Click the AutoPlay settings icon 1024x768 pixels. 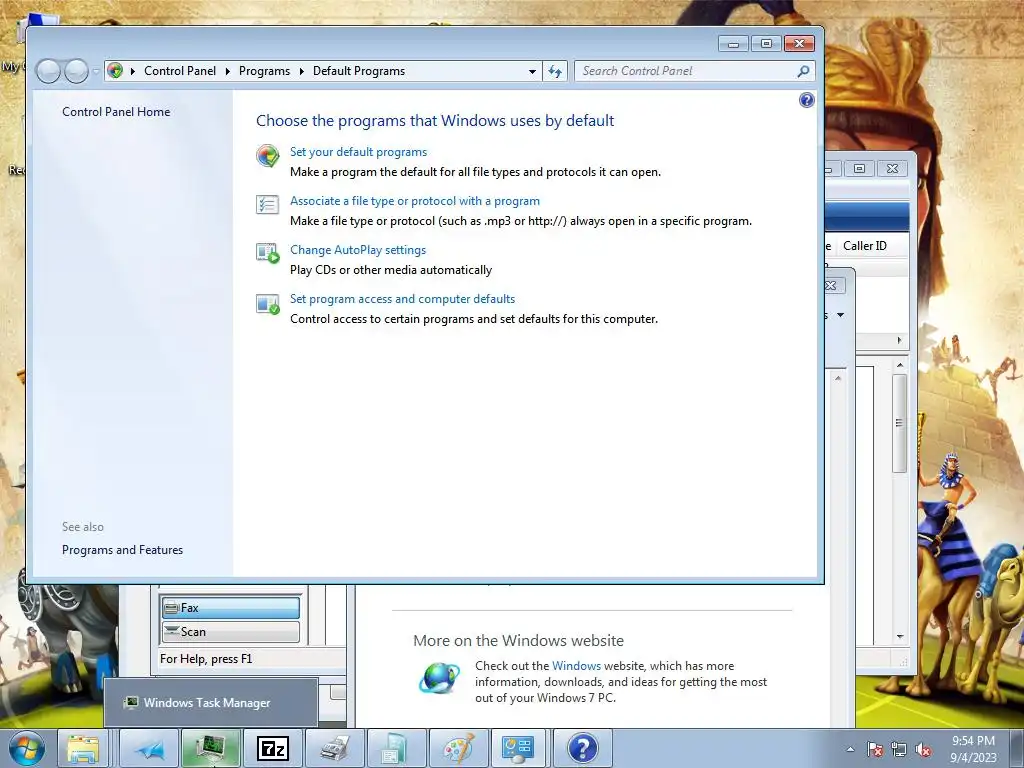[267, 253]
